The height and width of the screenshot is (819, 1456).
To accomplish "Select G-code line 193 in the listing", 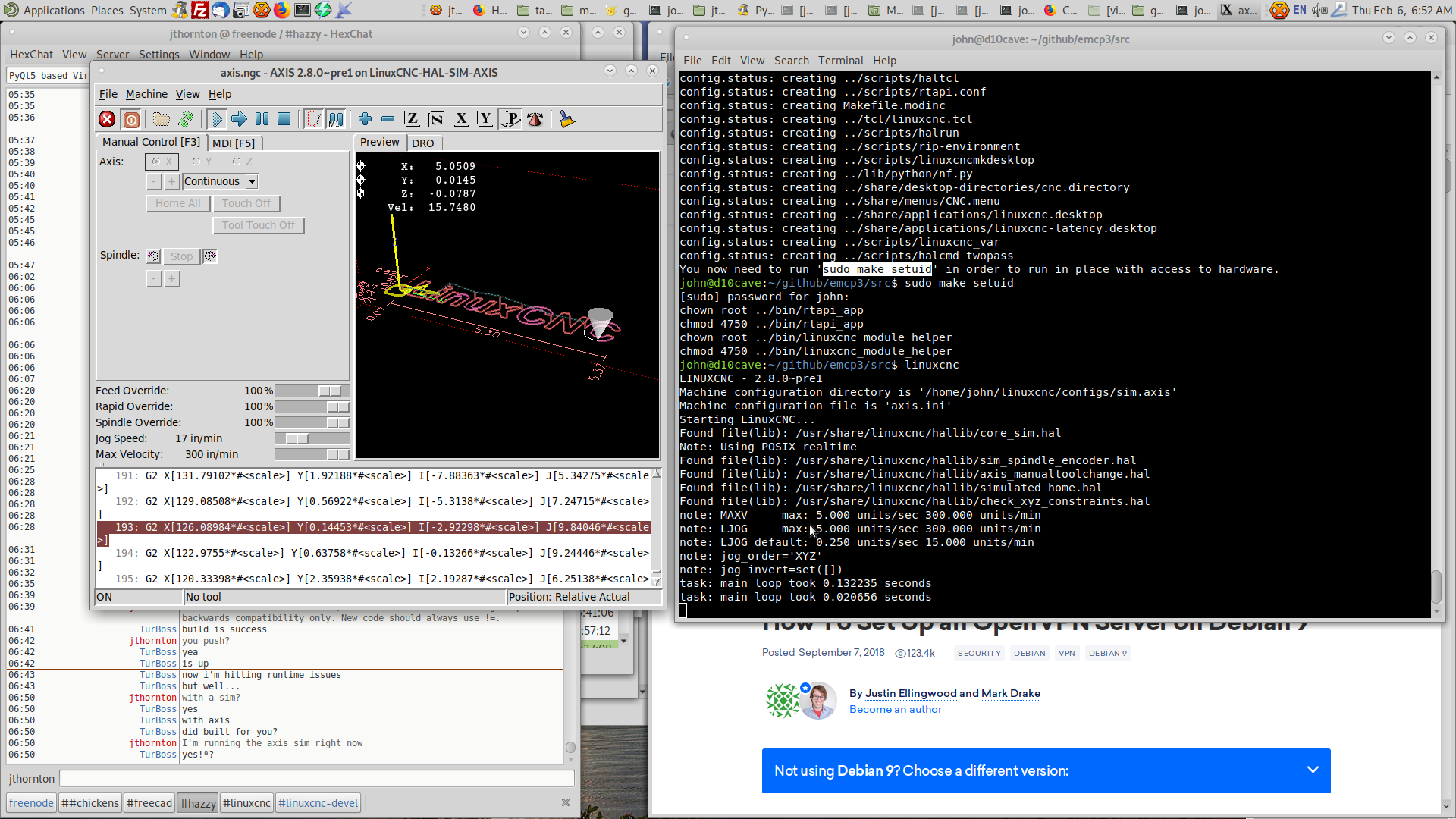I will coord(374,533).
